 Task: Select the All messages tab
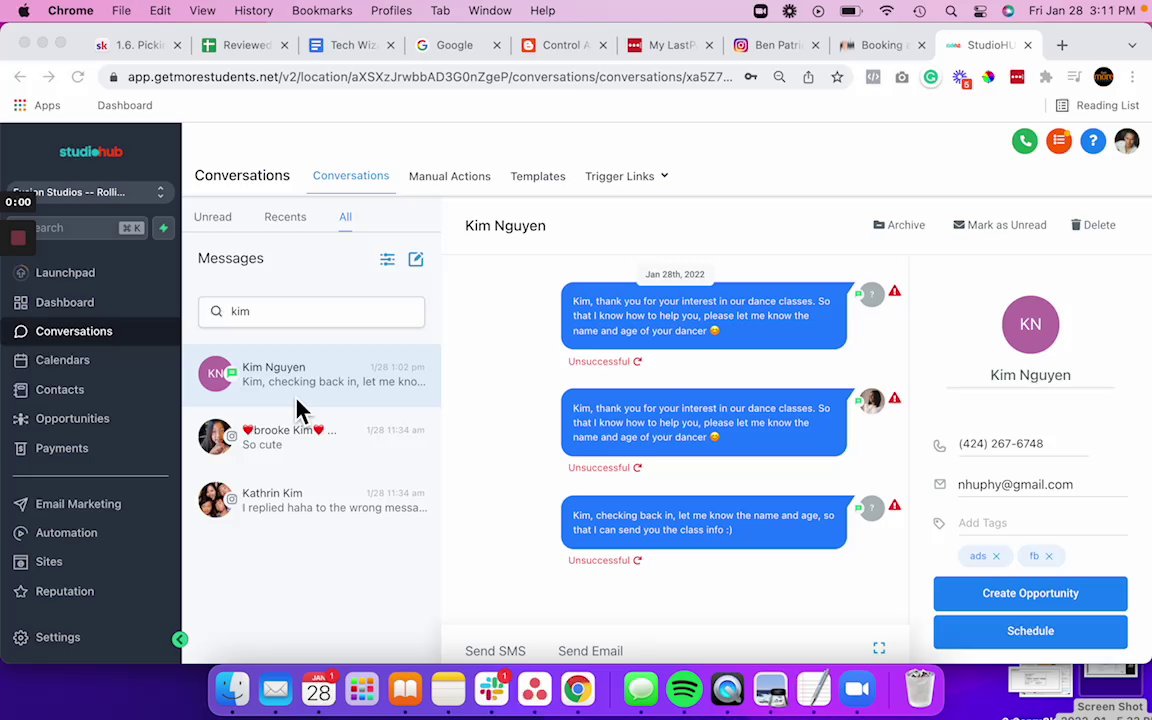point(345,217)
